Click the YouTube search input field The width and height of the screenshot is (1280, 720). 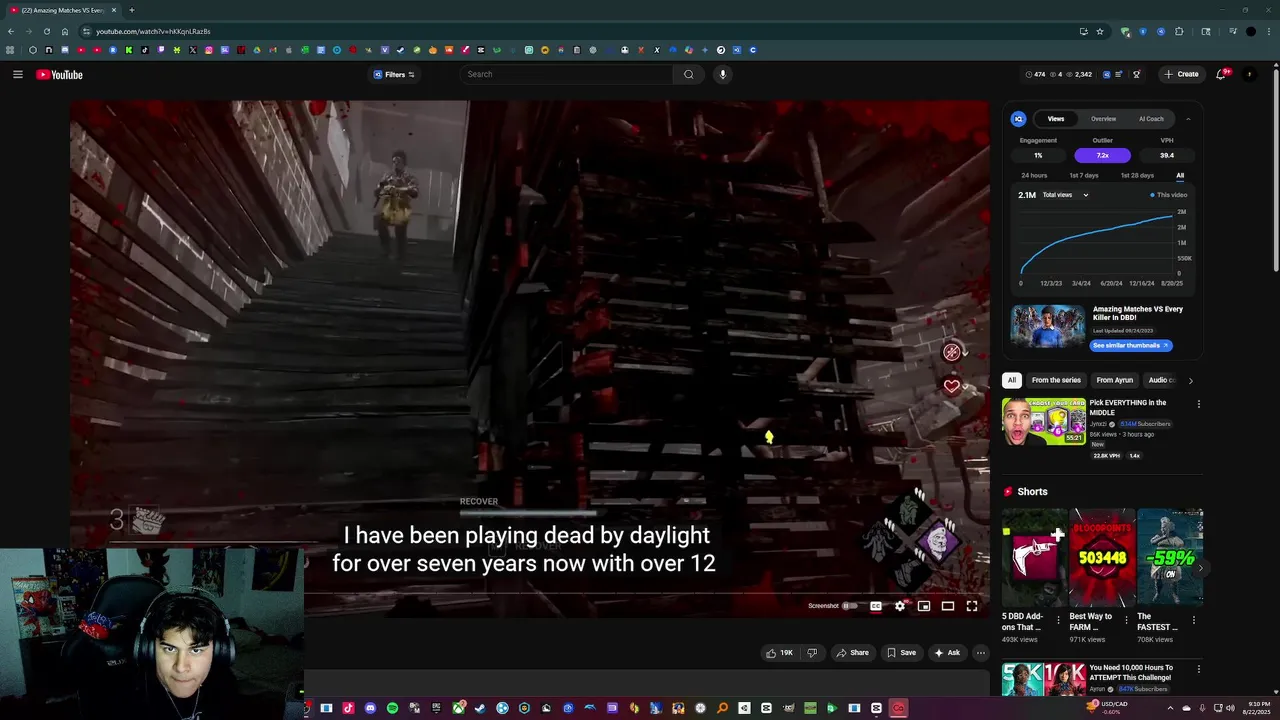point(567,74)
